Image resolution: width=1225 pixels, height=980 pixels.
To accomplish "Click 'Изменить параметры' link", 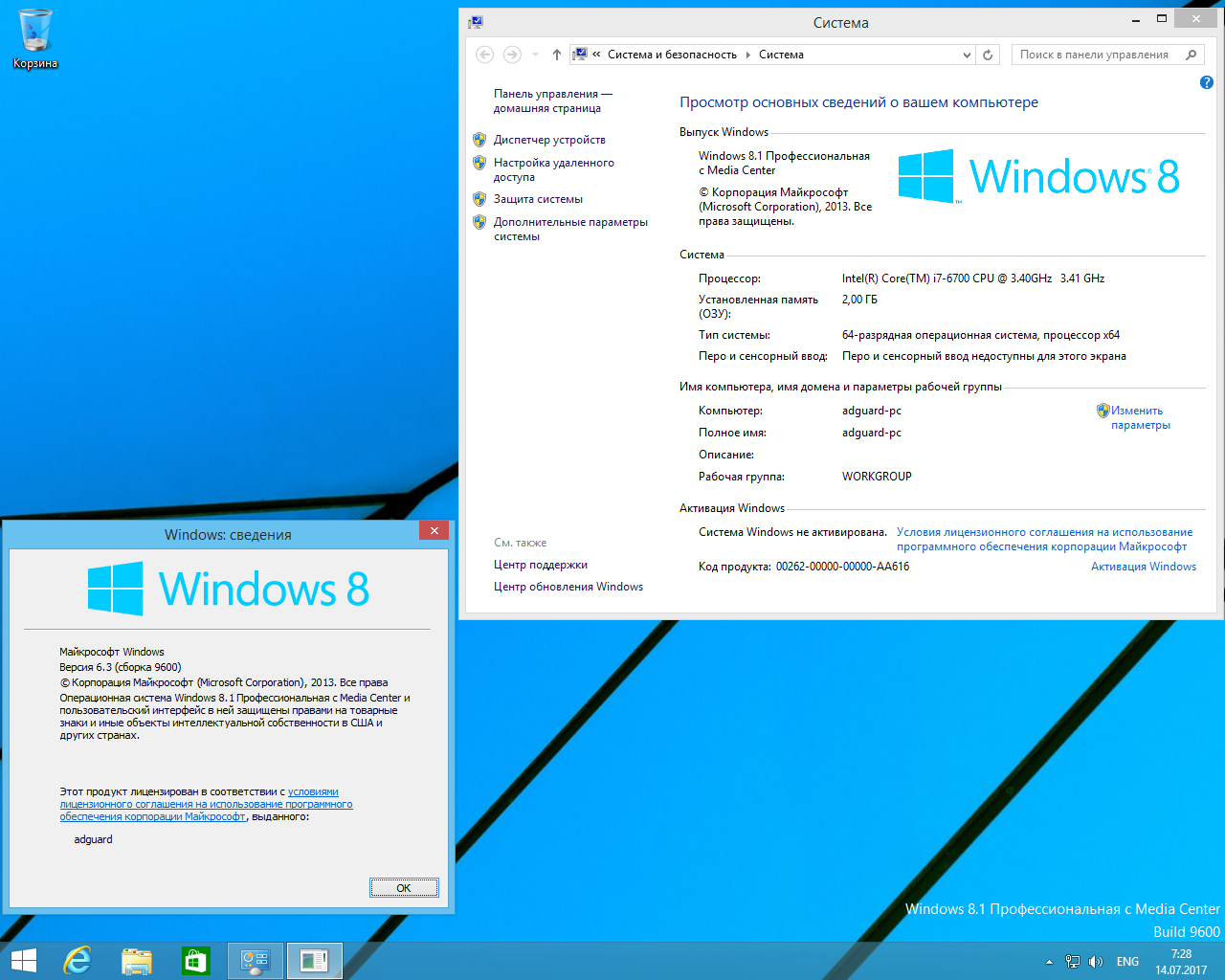I will coord(1140,417).
